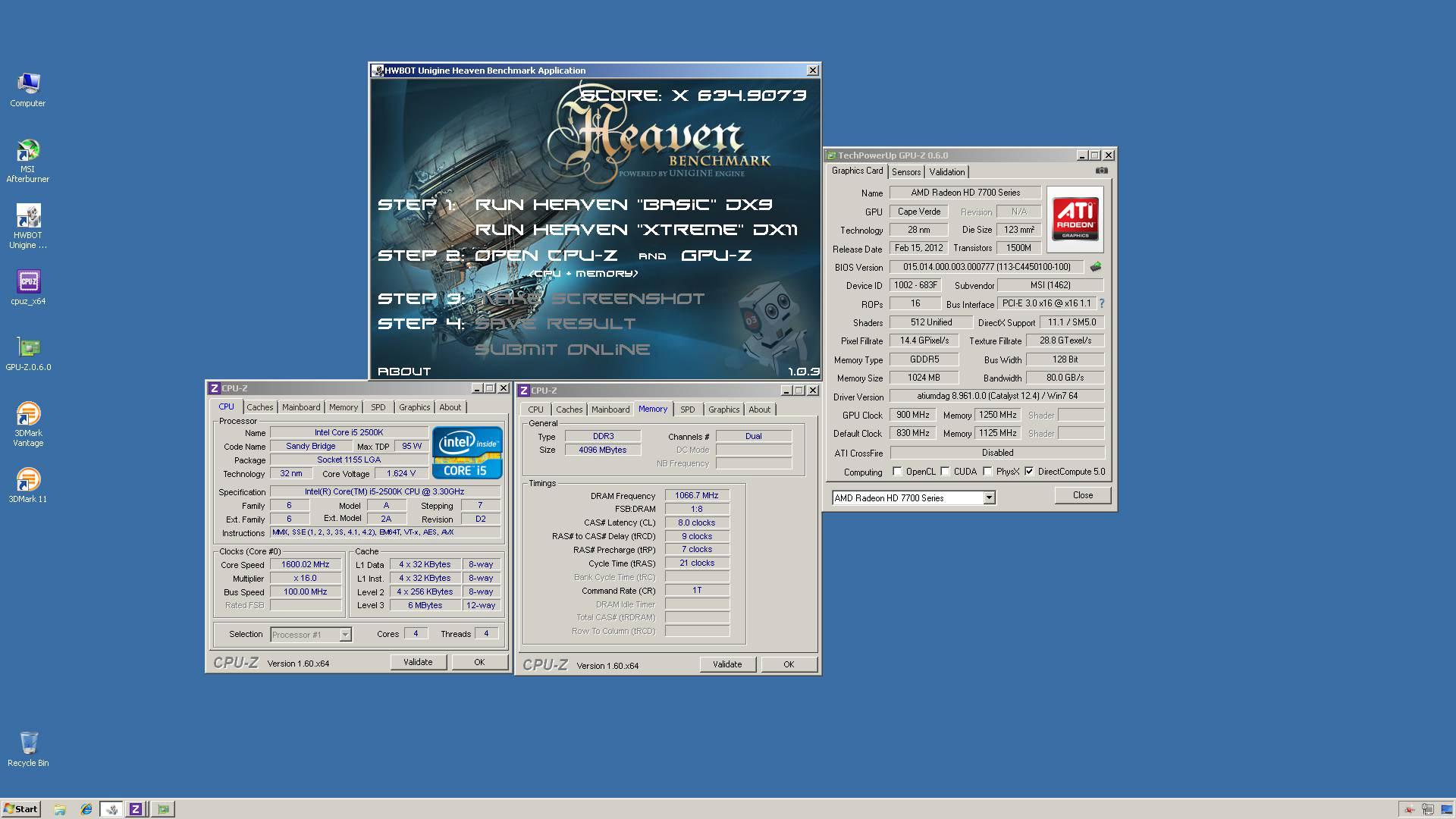Toggle the PhysX checkbox in GPU-Z

tap(988, 472)
